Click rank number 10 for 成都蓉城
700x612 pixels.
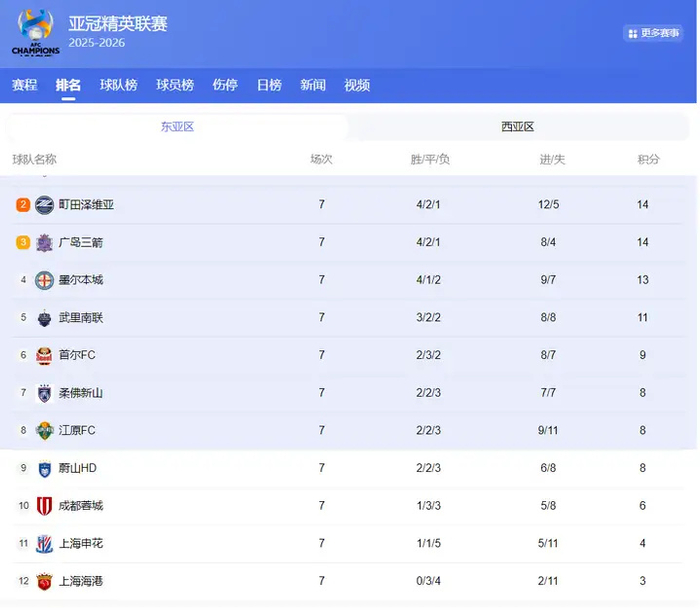24,506
